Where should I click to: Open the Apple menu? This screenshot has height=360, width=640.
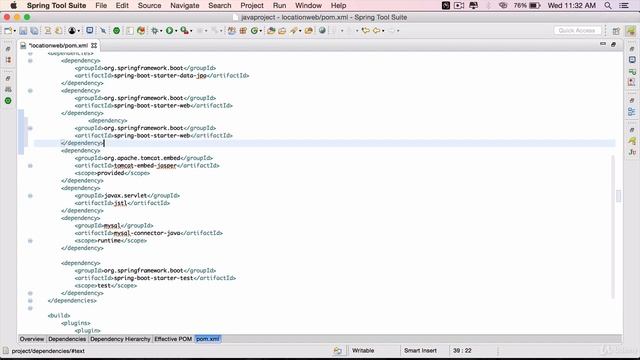pyautogui.click(x=13, y=6)
